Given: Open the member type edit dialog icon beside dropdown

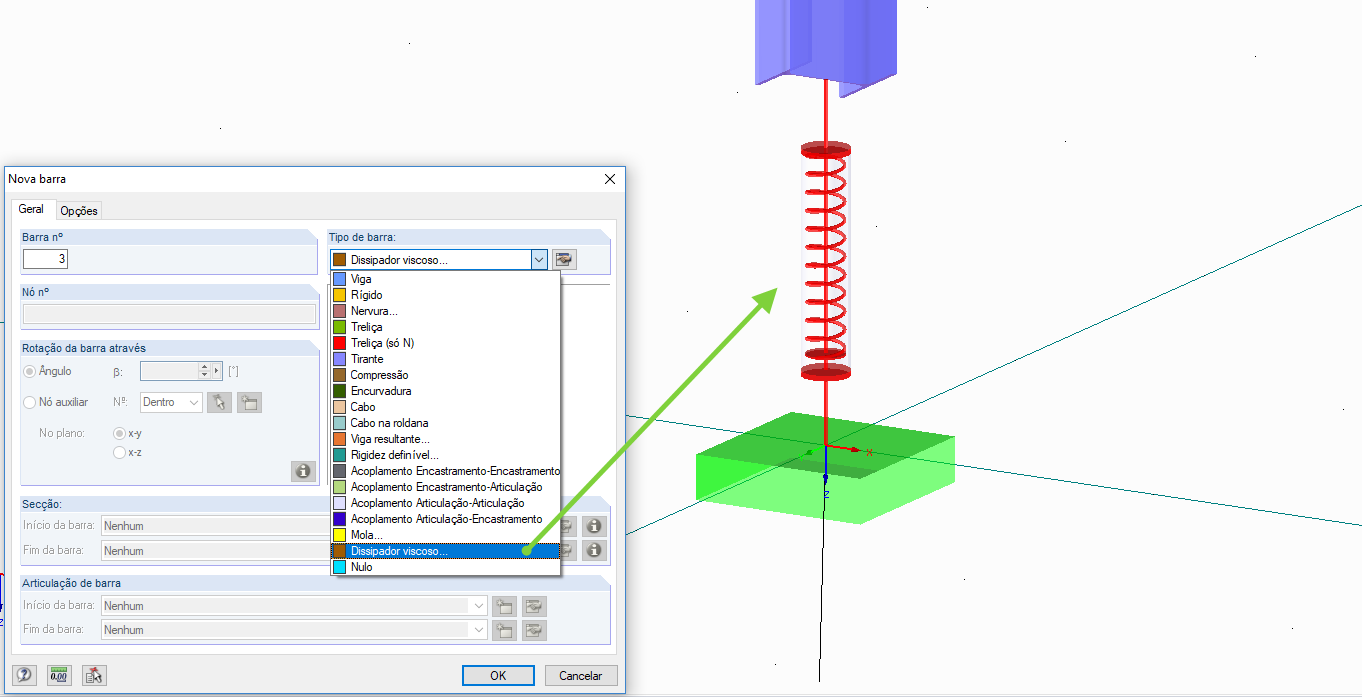Looking at the screenshot, I should (x=563, y=259).
